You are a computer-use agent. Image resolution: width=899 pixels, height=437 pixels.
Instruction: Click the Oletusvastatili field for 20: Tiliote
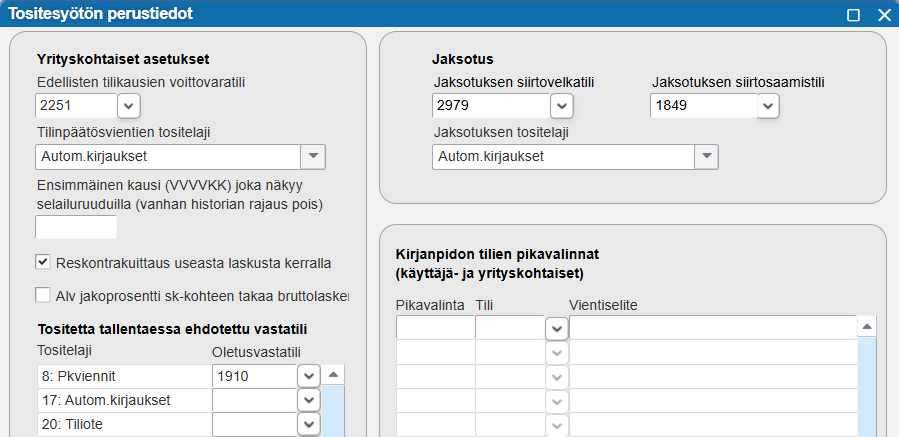pos(254,424)
